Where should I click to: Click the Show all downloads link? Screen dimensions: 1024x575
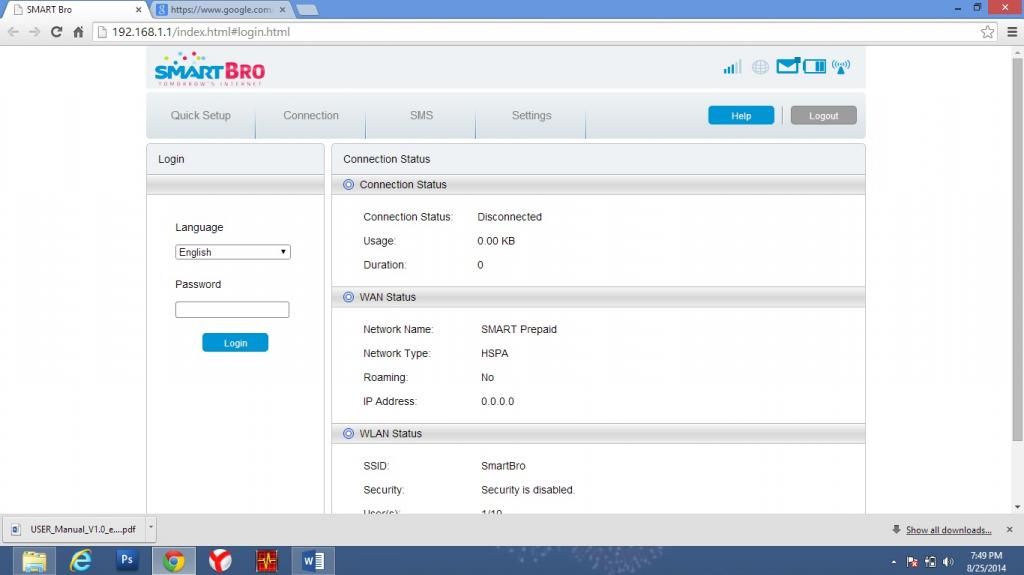[948, 530]
